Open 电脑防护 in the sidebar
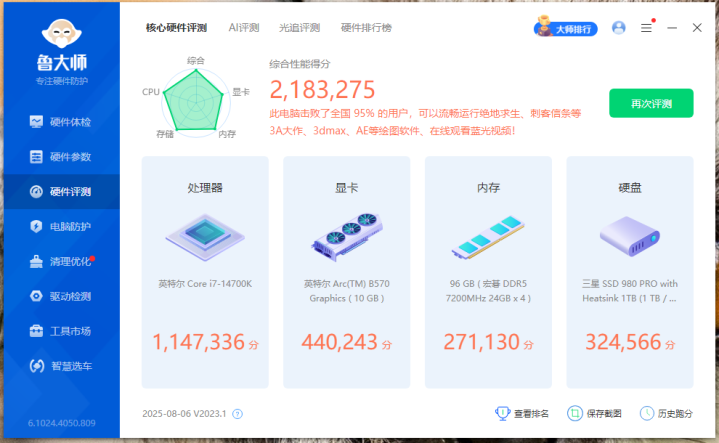Screen dimensions: 719x443 pyautogui.click(x=61, y=227)
